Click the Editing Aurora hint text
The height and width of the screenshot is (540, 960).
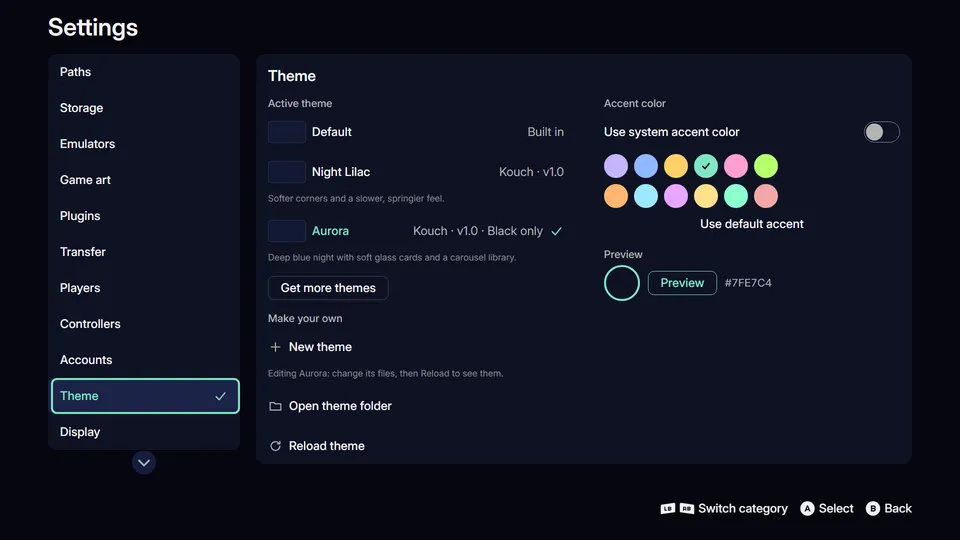[x=386, y=373]
